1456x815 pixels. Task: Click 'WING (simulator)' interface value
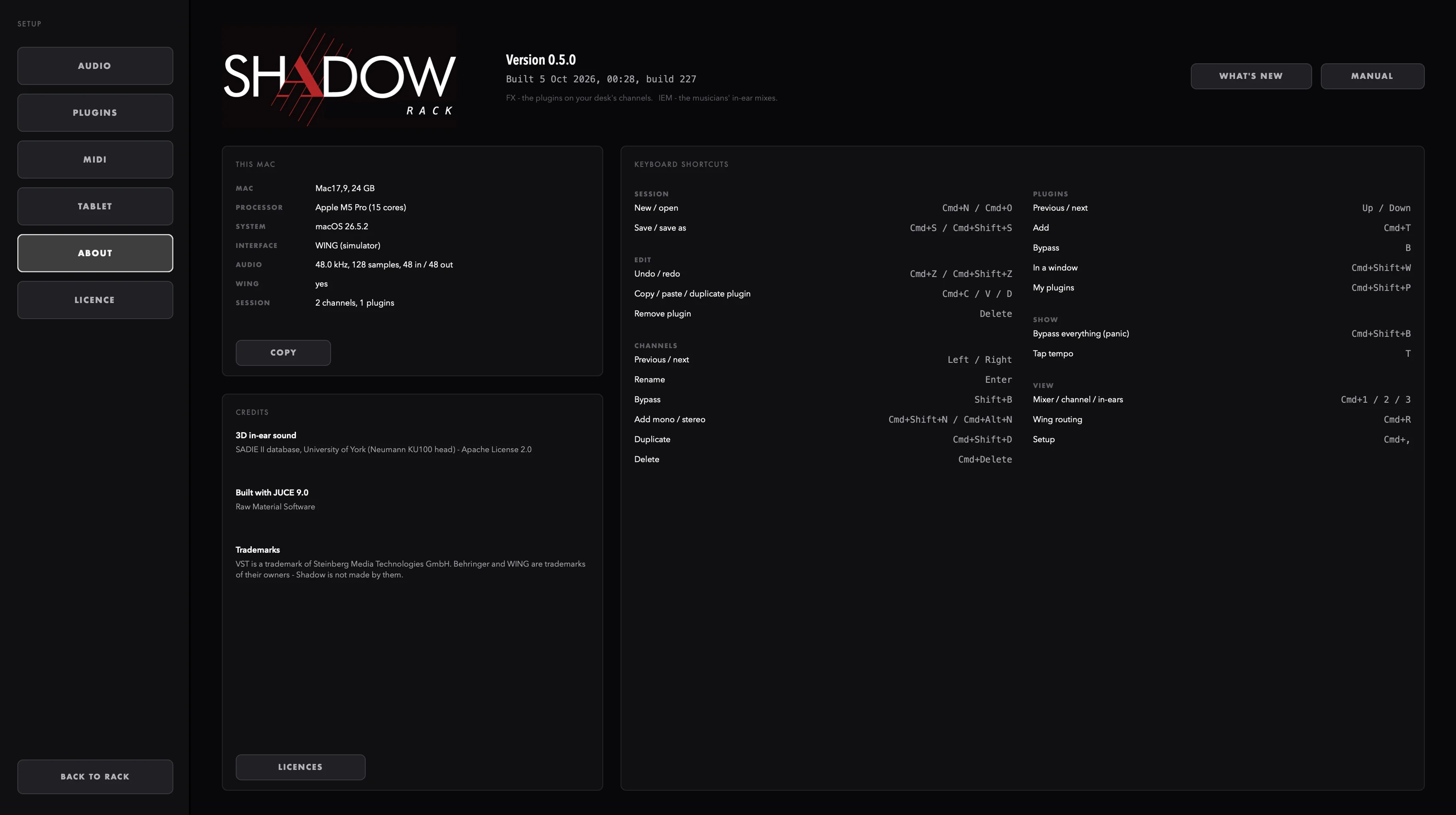coord(348,245)
